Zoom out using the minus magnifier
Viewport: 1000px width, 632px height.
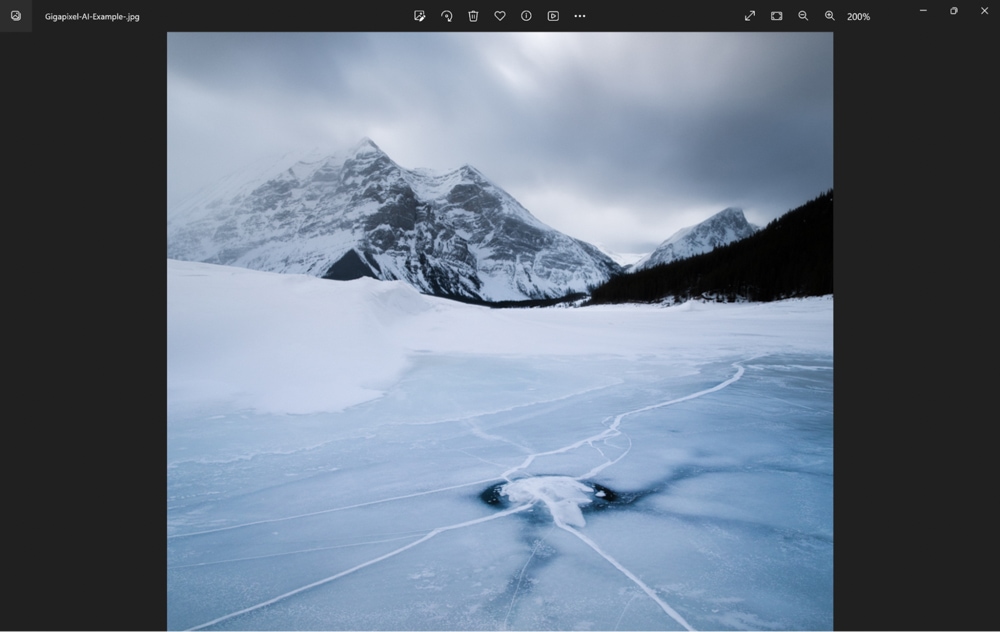point(804,16)
